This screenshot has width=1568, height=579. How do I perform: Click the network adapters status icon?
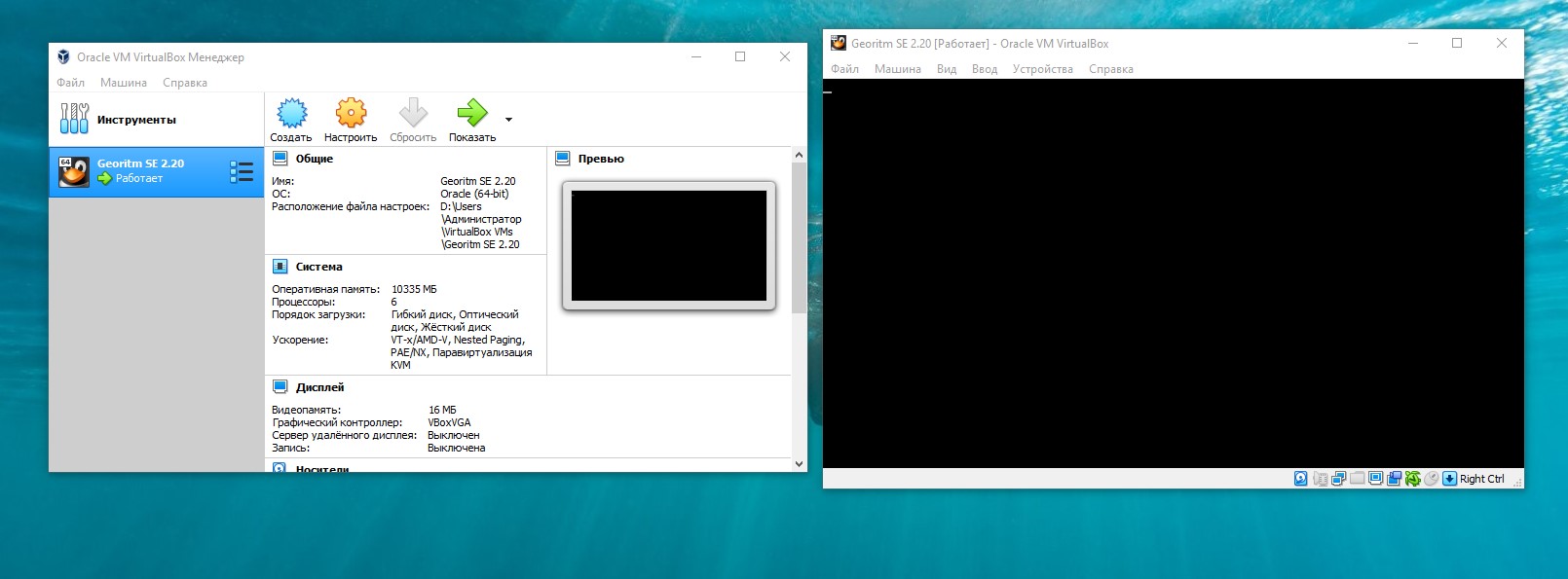coord(1338,479)
